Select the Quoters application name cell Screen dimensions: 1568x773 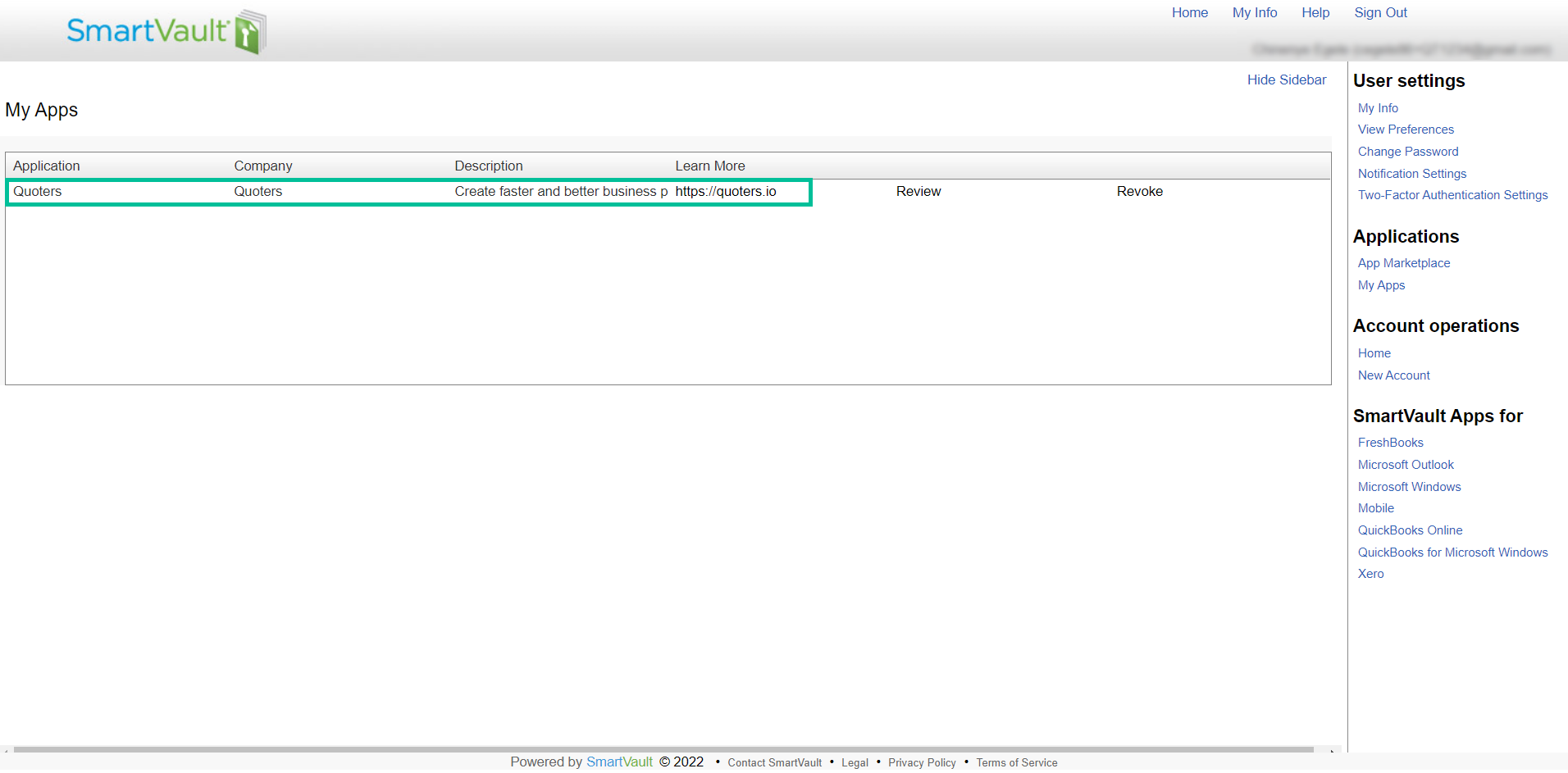pyautogui.click(x=37, y=191)
